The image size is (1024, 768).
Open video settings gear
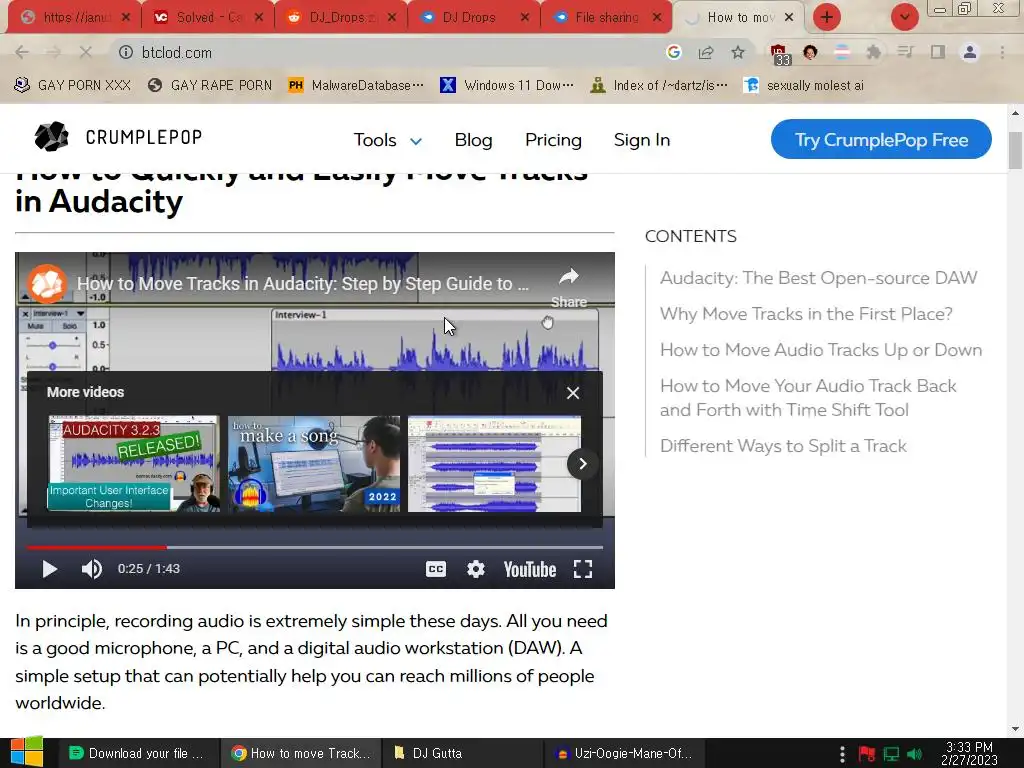click(475, 569)
